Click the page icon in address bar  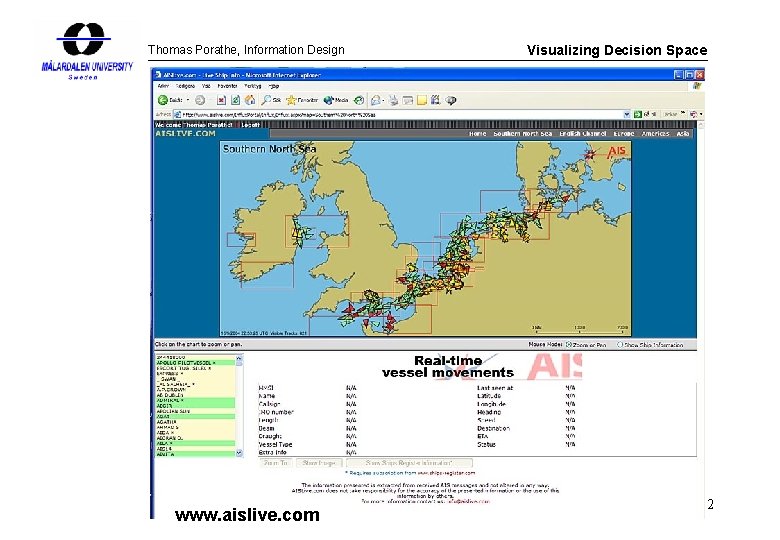pos(177,114)
